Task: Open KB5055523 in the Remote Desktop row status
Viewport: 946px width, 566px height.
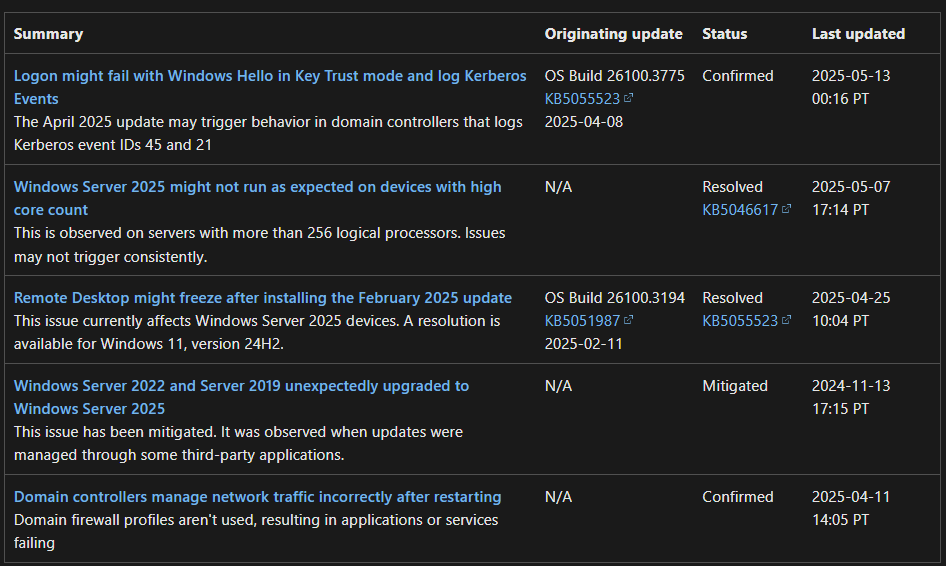Action: click(x=740, y=320)
